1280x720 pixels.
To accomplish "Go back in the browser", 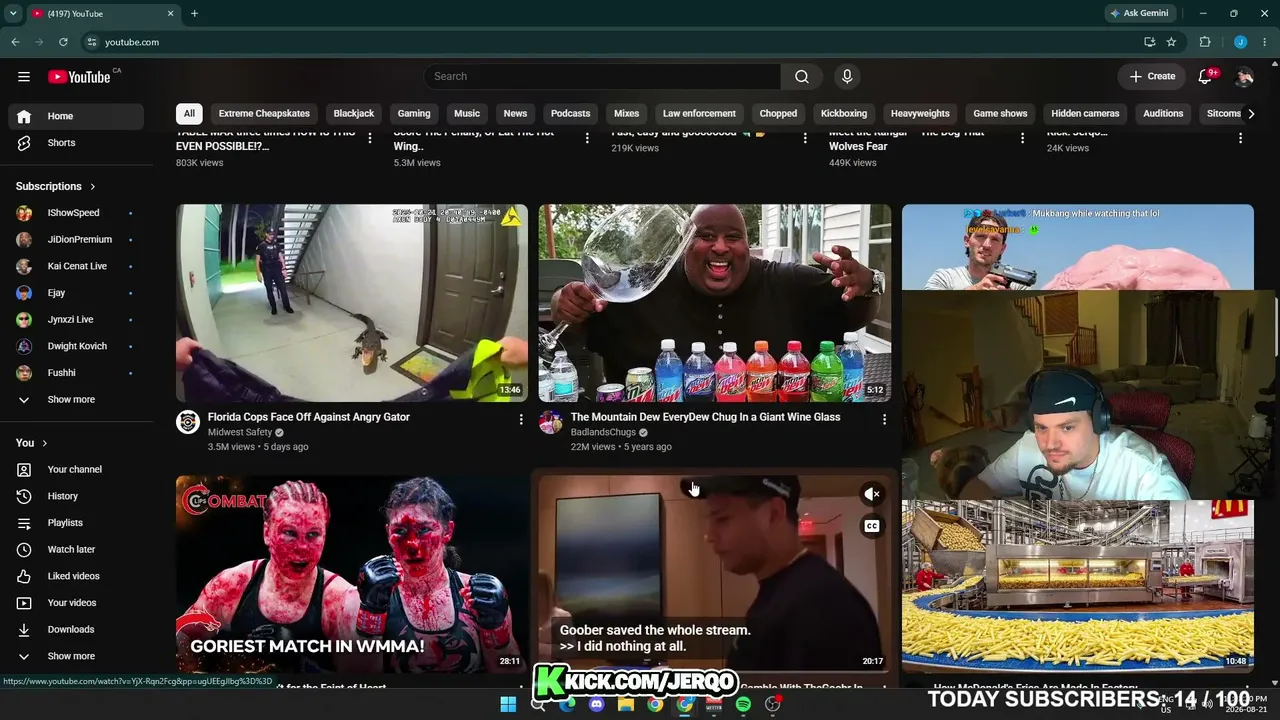I will coord(15,42).
